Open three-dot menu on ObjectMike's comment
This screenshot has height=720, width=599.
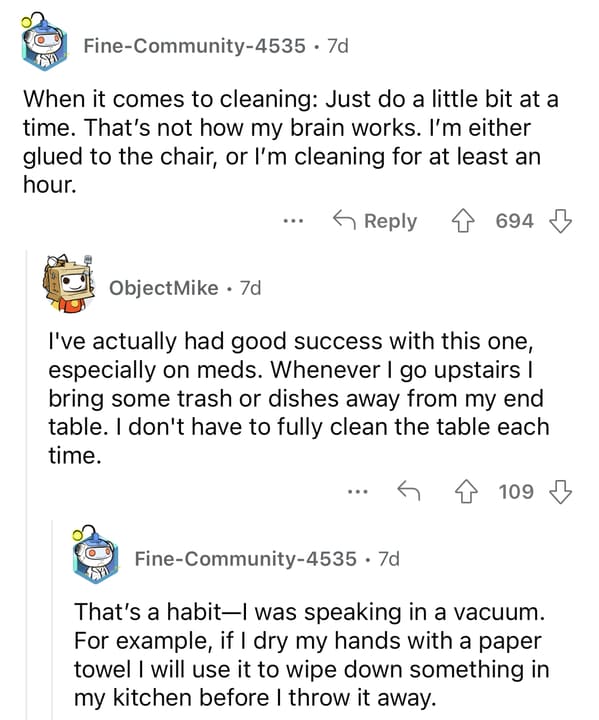coord(357,492)
